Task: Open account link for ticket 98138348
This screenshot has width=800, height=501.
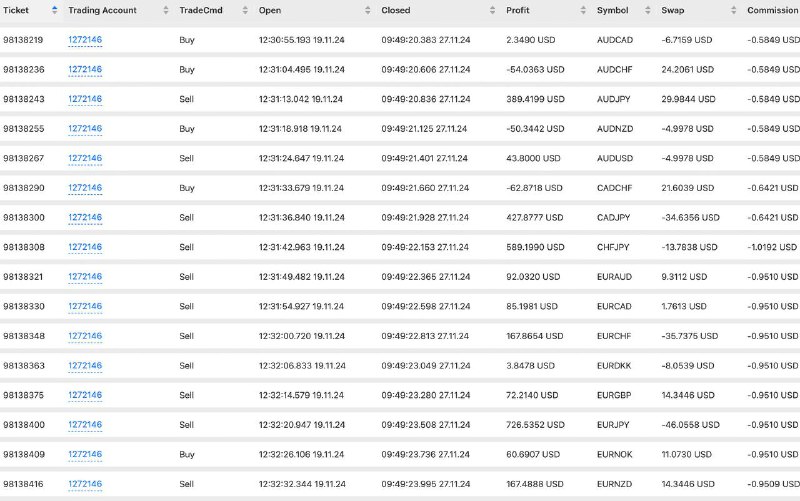Action: tap(85, 336)
